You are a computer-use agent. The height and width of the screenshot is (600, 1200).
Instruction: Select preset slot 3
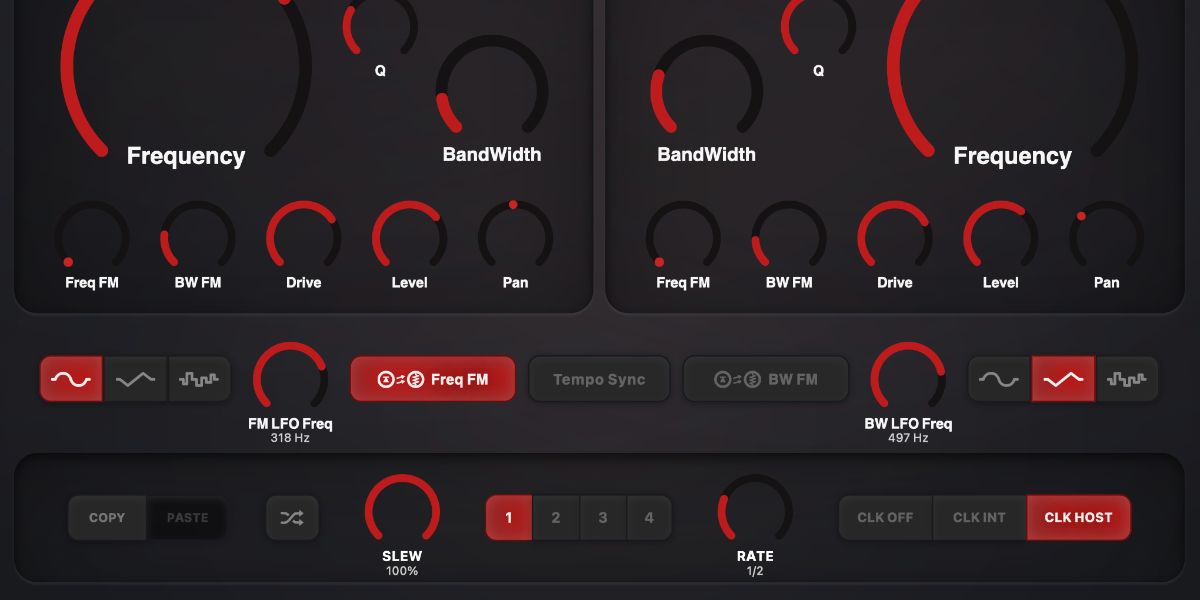click(603, 518)
